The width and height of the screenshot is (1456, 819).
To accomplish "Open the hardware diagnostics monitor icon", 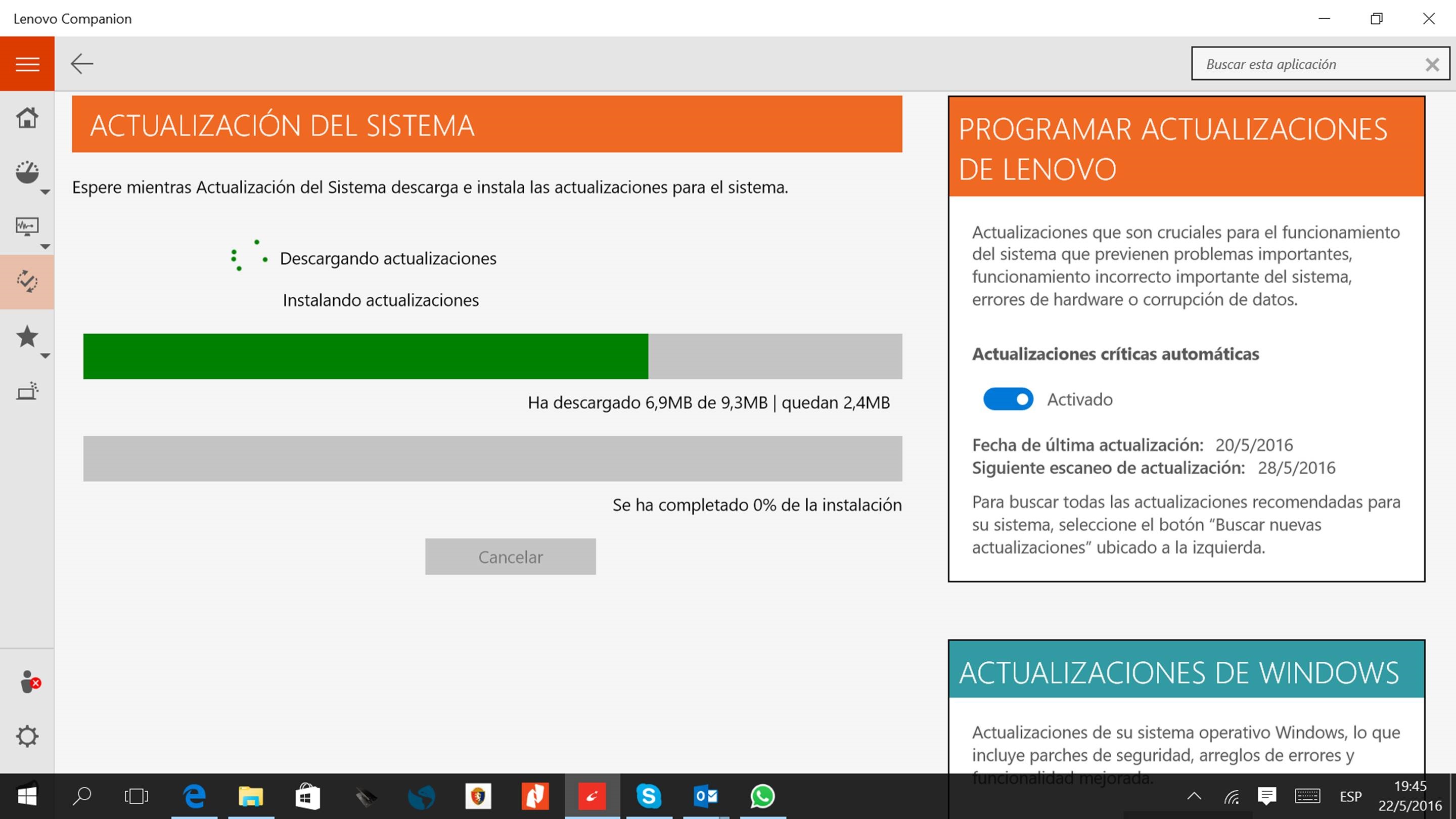I will (27, 226).
